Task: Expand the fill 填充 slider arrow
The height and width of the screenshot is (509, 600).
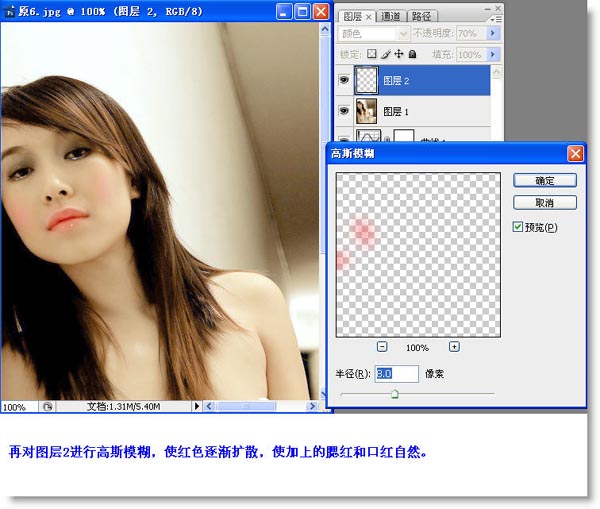Action: click(x=493, y=55)
